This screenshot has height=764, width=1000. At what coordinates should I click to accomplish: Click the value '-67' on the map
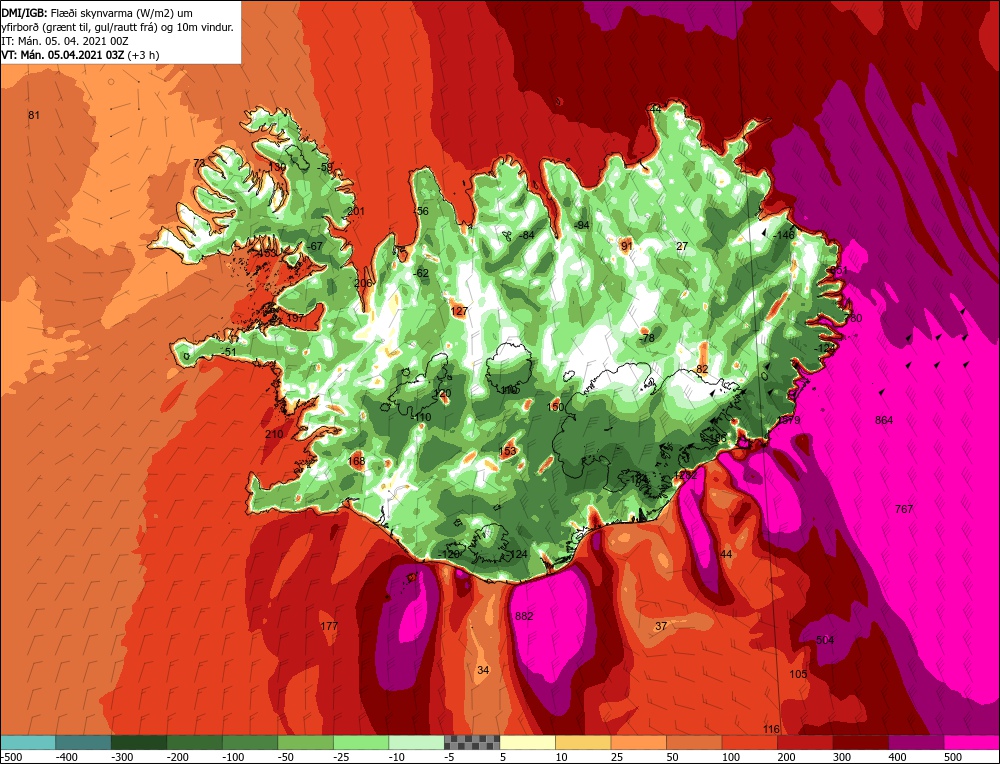tap(315, 246)
